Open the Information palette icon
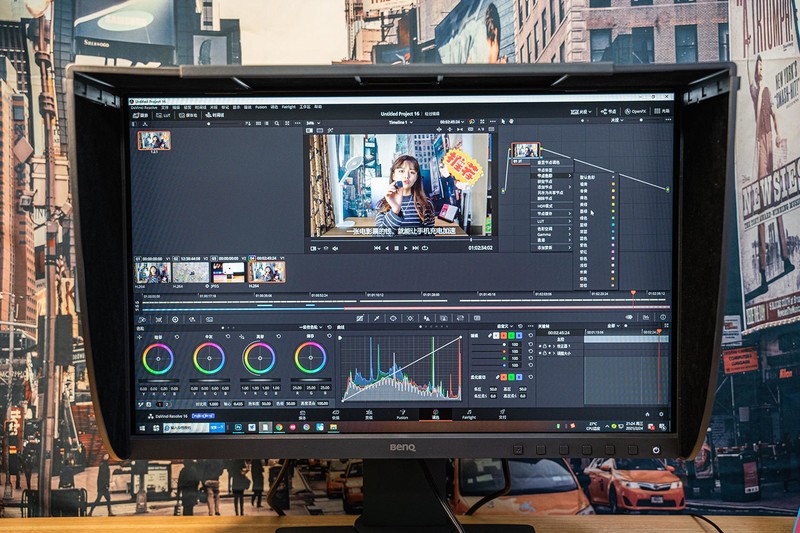The height and width of the screenshot is (533, 800). pyautogui.click(x=663, y=317)
